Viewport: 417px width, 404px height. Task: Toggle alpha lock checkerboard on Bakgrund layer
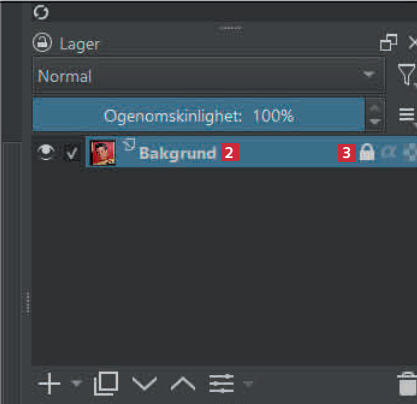pyautogui.click(x=410, y=153)
